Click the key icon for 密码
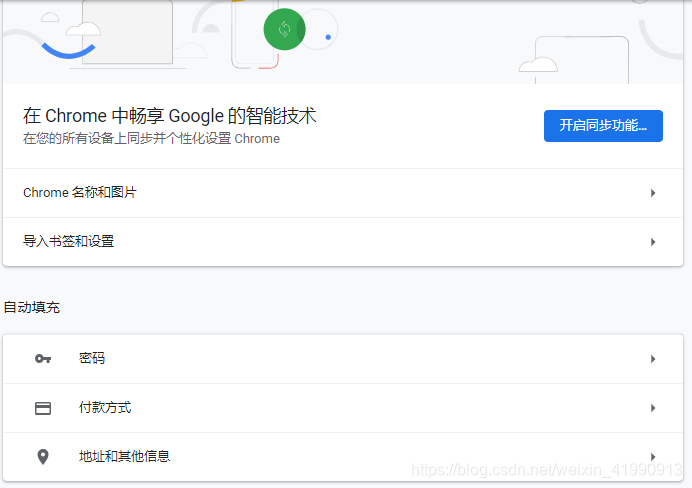 pos(43,359)
